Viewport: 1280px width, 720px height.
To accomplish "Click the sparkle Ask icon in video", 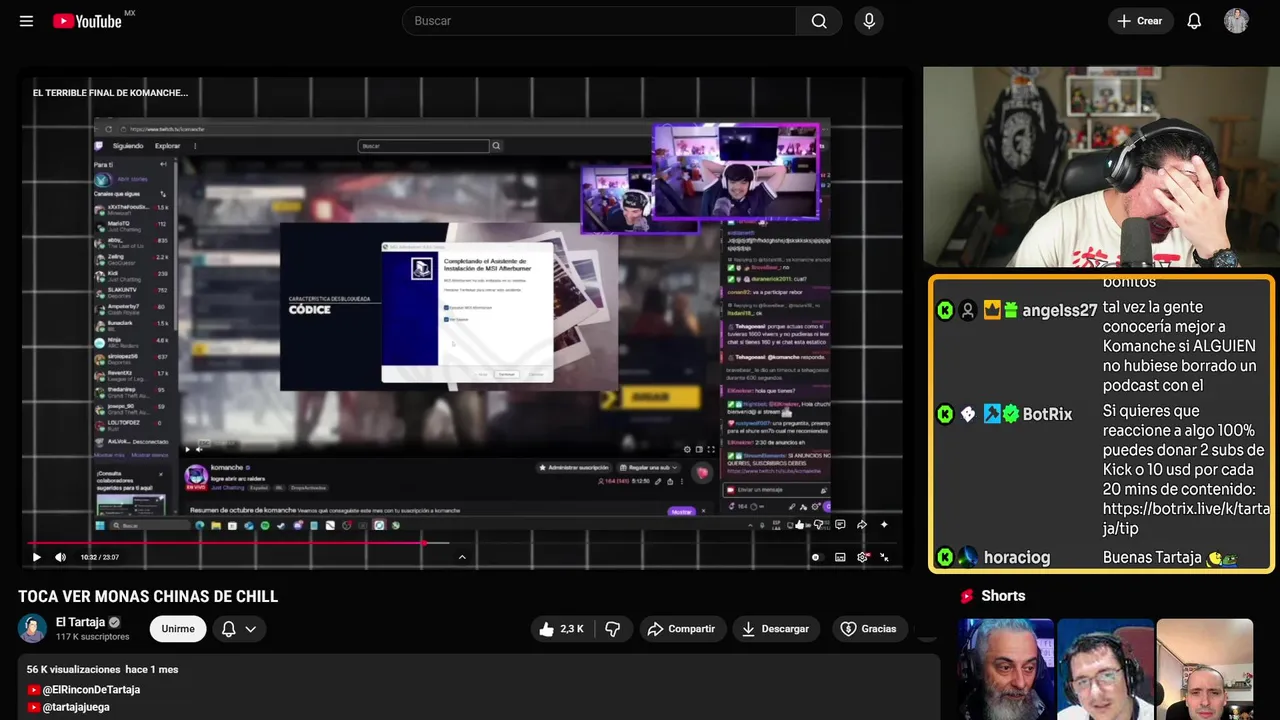I will click(x=884, y=524).
